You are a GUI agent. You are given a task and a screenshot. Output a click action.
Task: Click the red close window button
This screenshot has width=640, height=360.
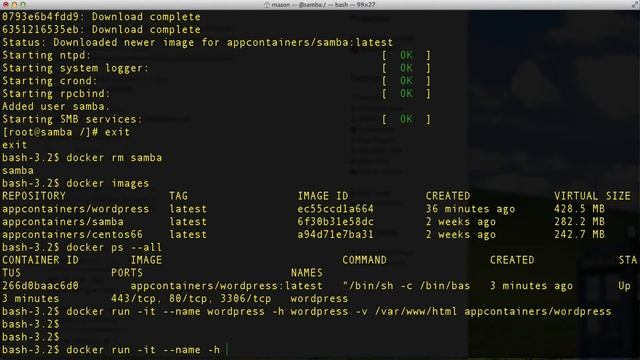(x=6, y=4)
